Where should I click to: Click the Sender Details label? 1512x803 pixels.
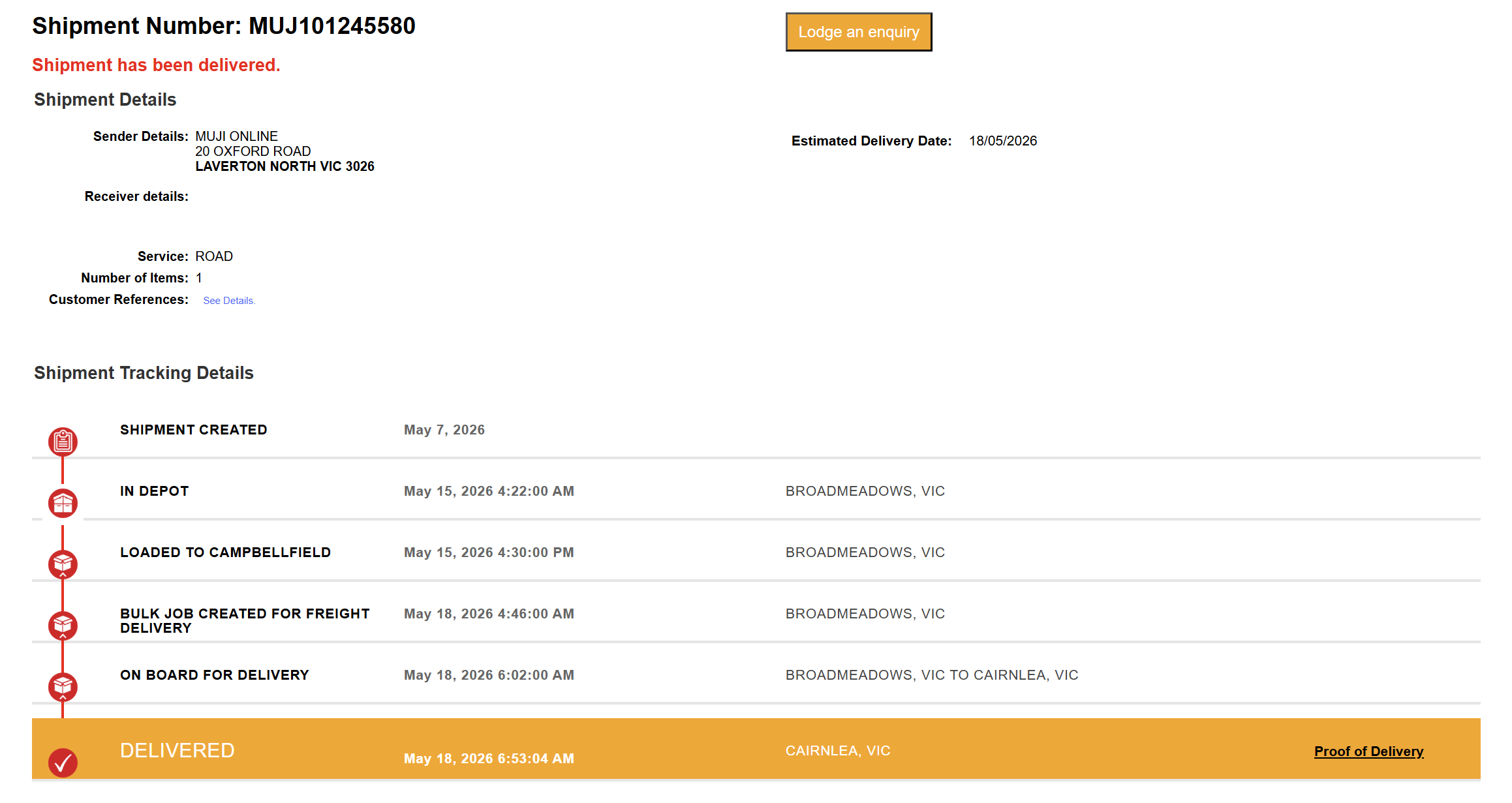pyautogui.click(x=141, y=136)
